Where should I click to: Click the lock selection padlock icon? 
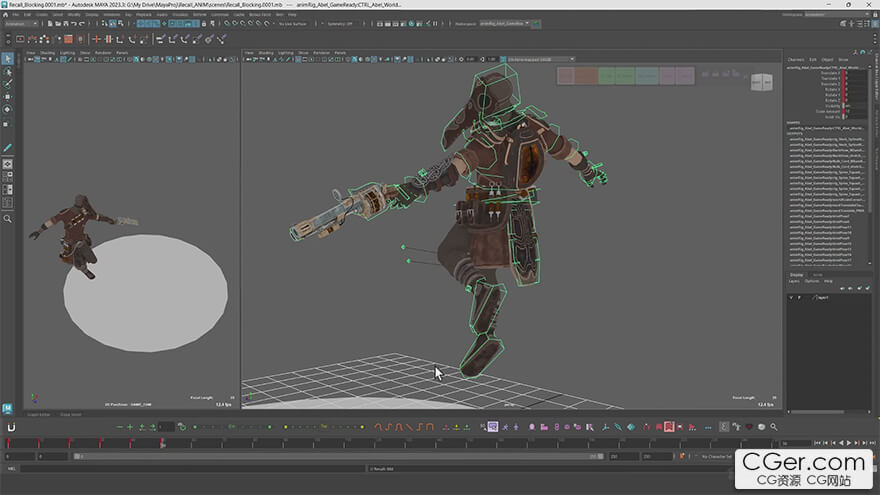(204, 24)
